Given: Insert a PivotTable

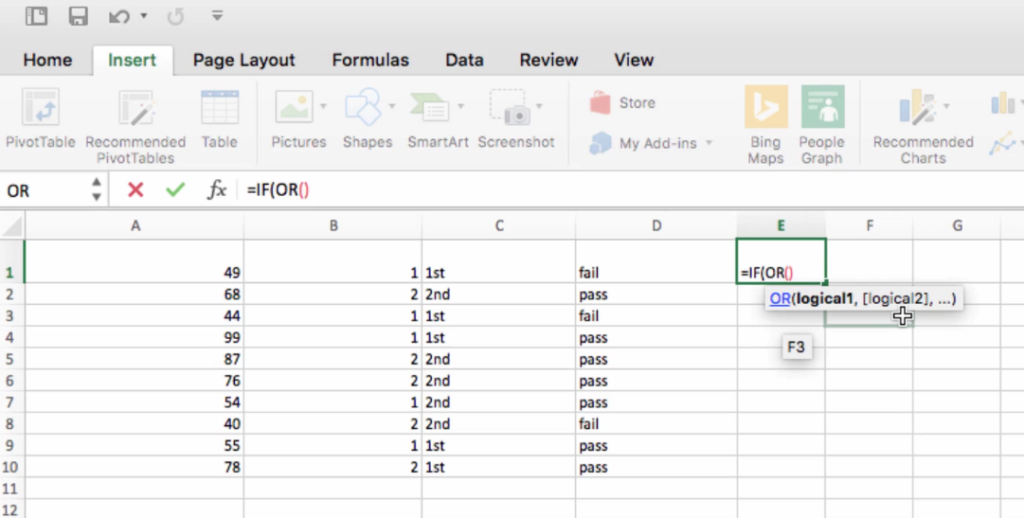Looking at the screenshot, I should (x=40, y=118).
